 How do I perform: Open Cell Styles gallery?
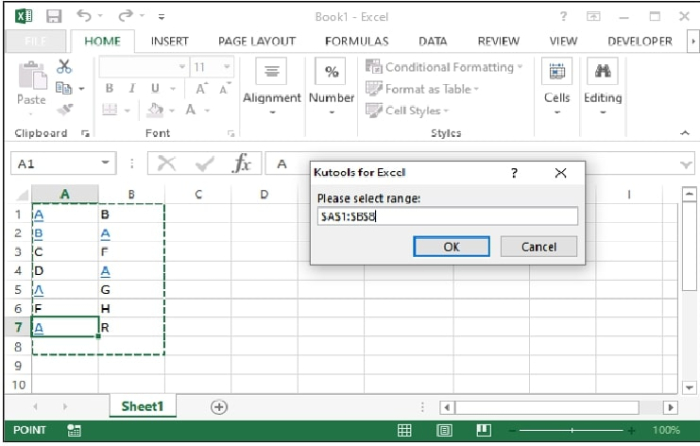coord(407,110)
